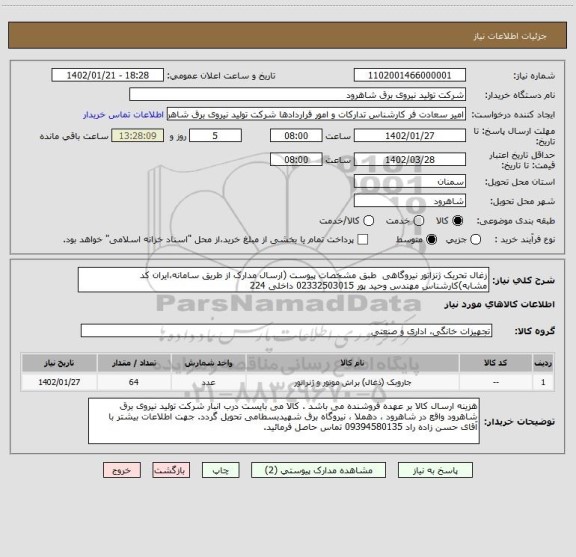Click the remaining time 13:28:09 field
The width and height of the screenshot is (576, 557).
(x=138, y=136)
